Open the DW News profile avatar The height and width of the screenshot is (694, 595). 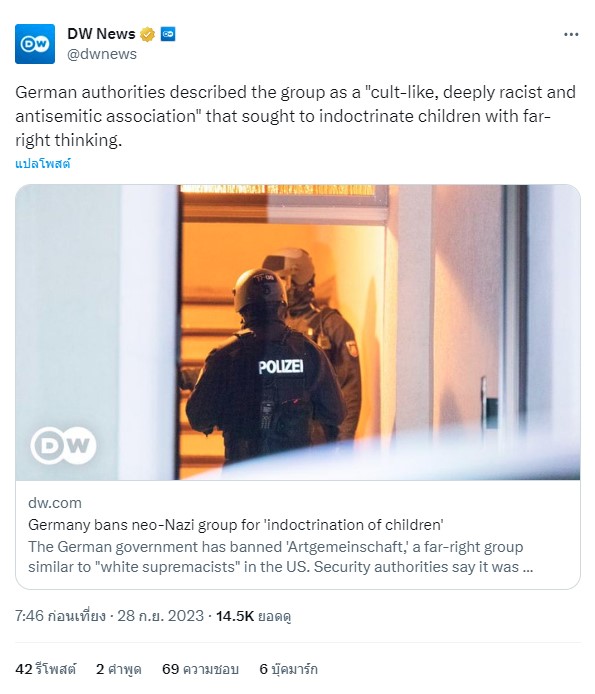tap(35, 44)
